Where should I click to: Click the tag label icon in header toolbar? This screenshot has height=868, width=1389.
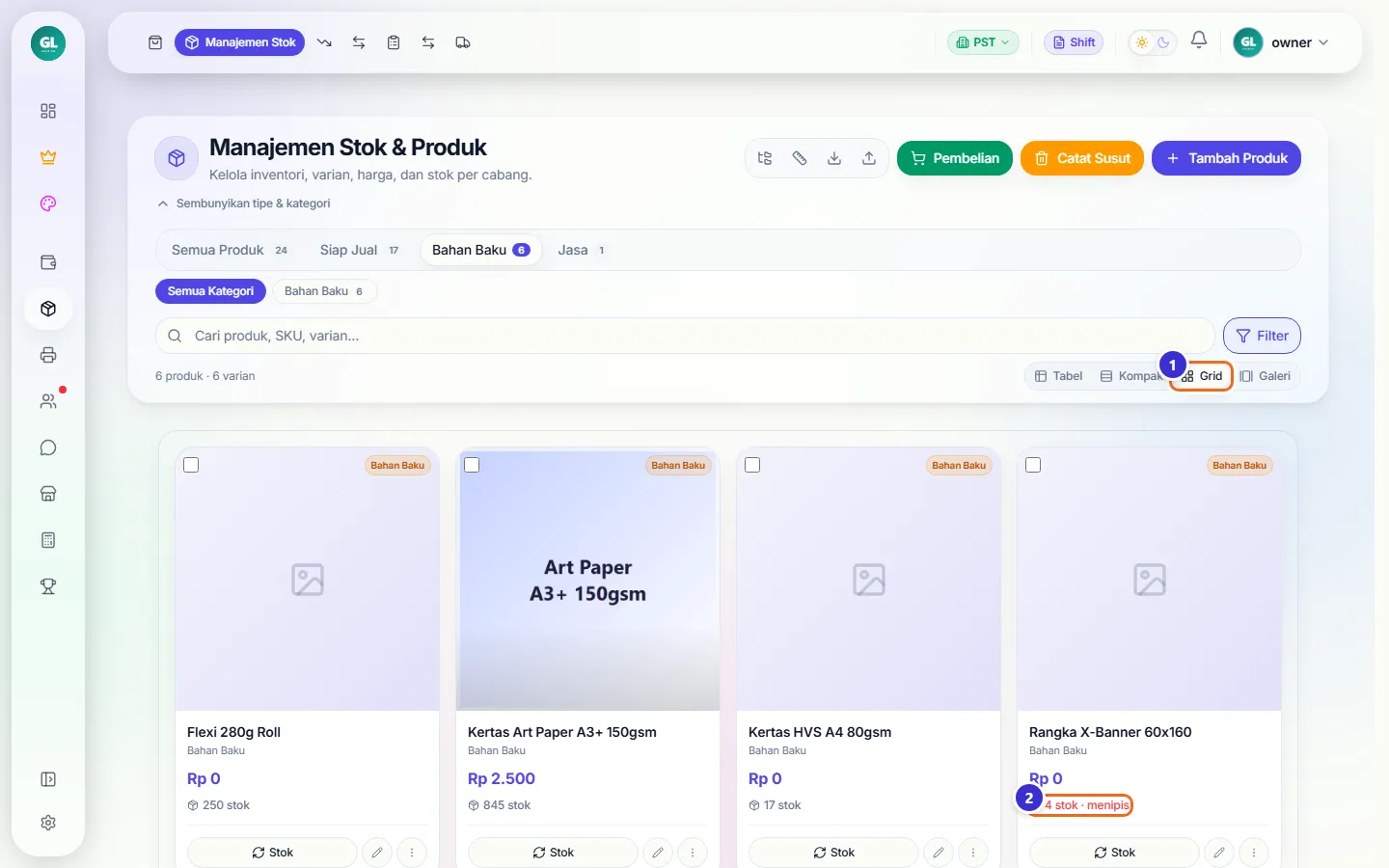800,158
